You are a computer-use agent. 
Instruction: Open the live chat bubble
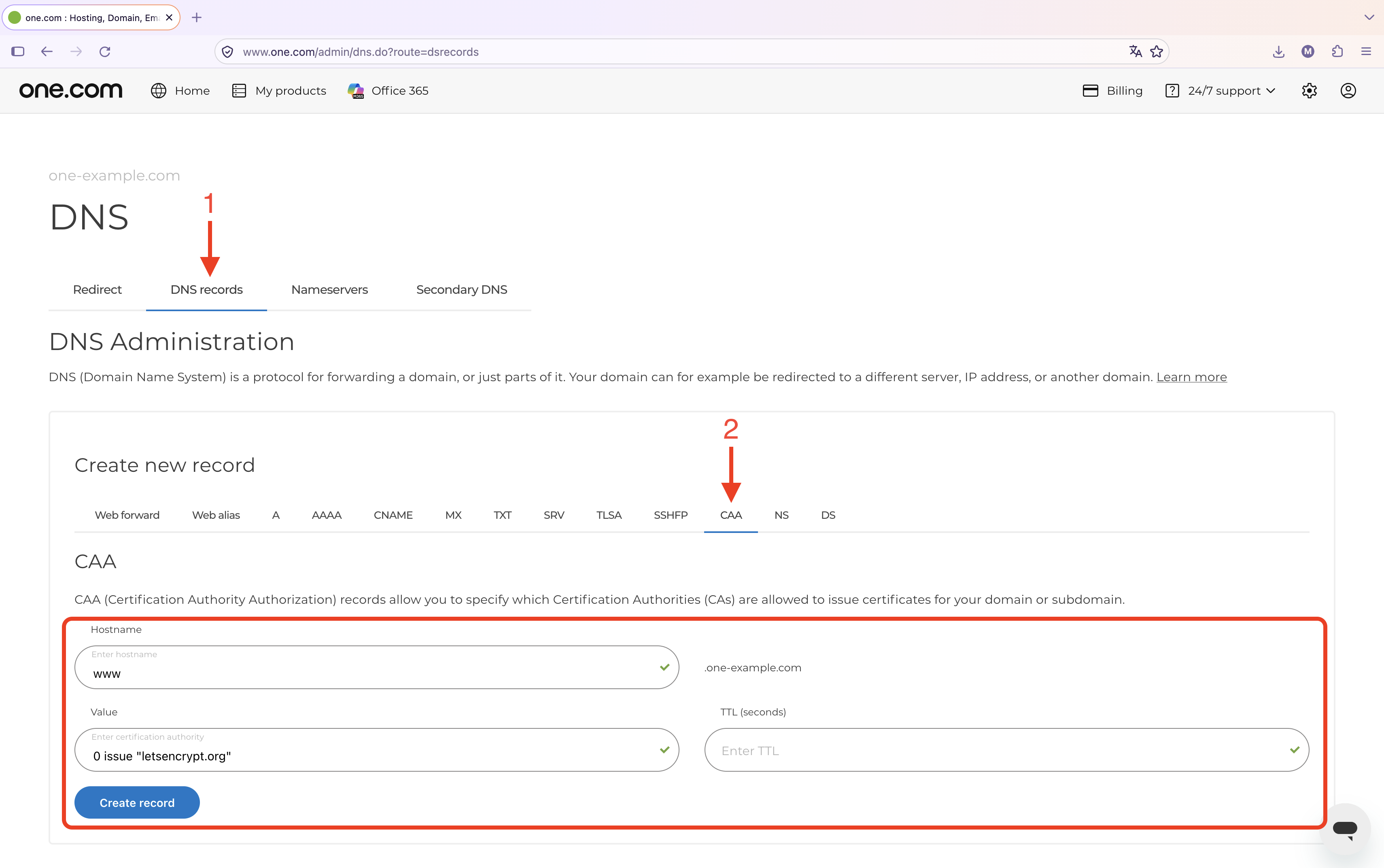coord(1344,829)
